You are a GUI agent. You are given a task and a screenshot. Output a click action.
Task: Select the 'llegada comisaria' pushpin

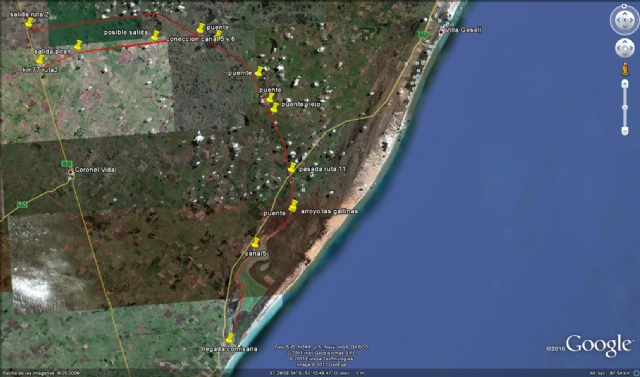coord(230,338)
